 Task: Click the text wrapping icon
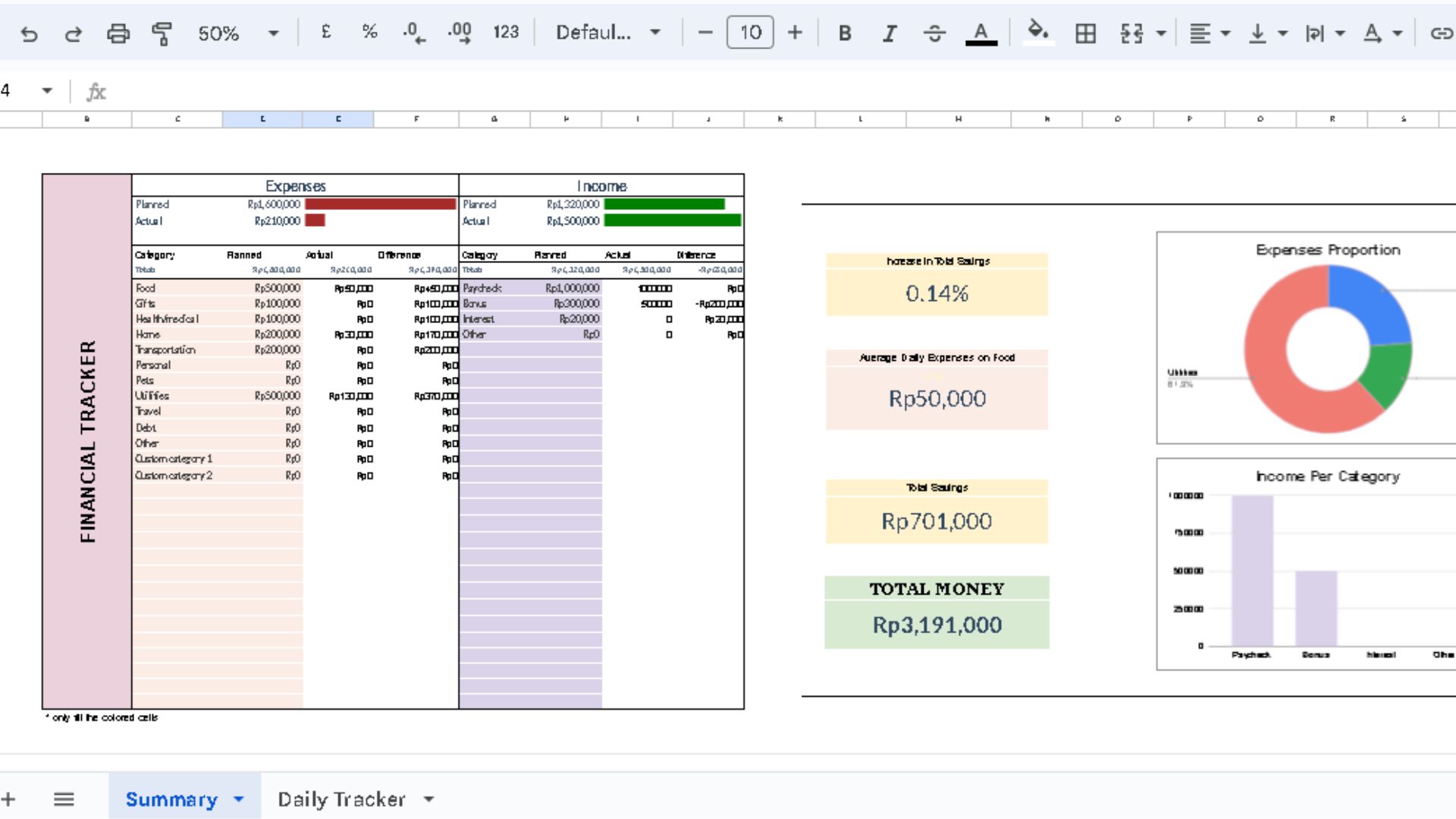(x=1315, y=33)
